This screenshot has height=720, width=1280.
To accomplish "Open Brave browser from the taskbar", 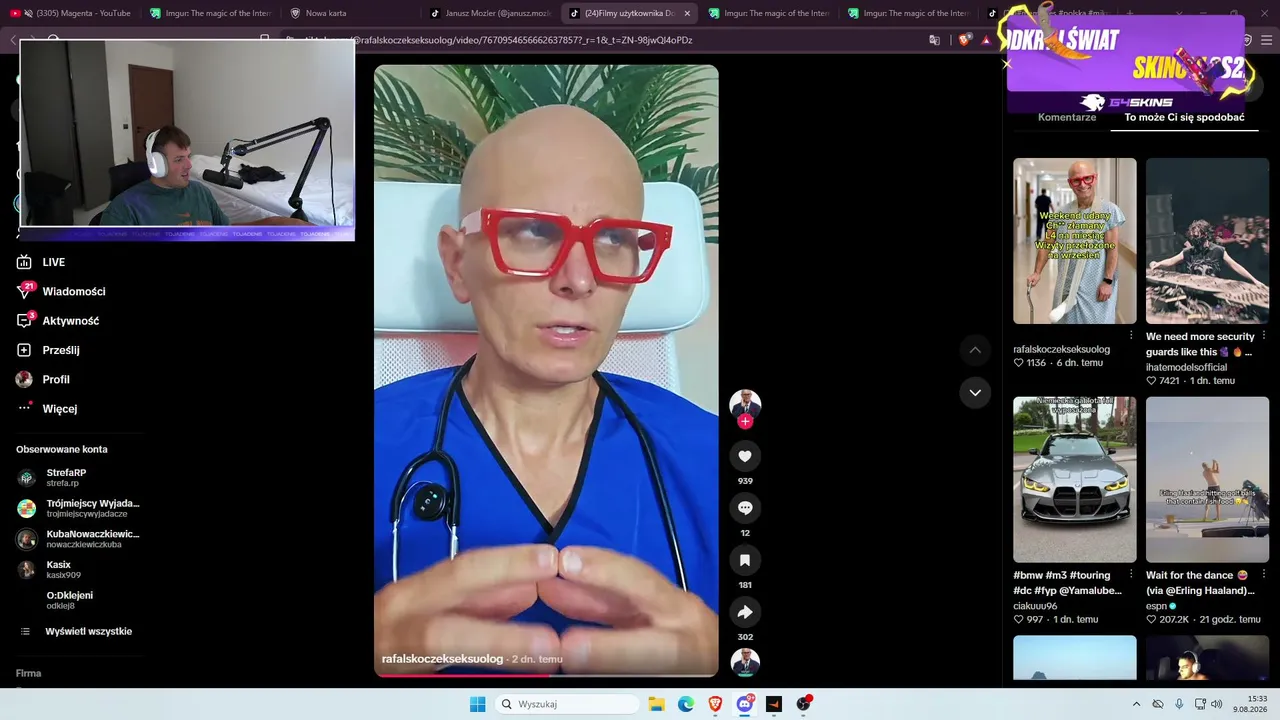I will point(715,704).
